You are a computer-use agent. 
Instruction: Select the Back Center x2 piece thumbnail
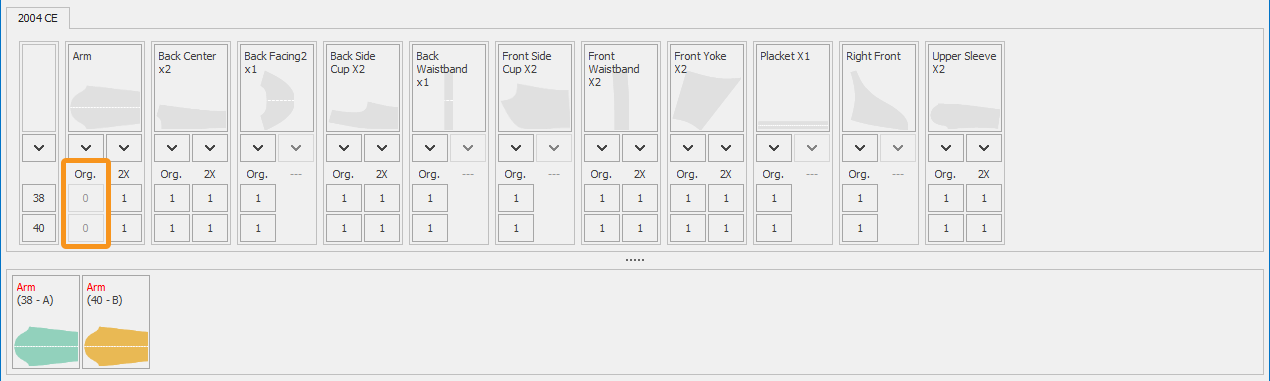(x=191, y=88)
